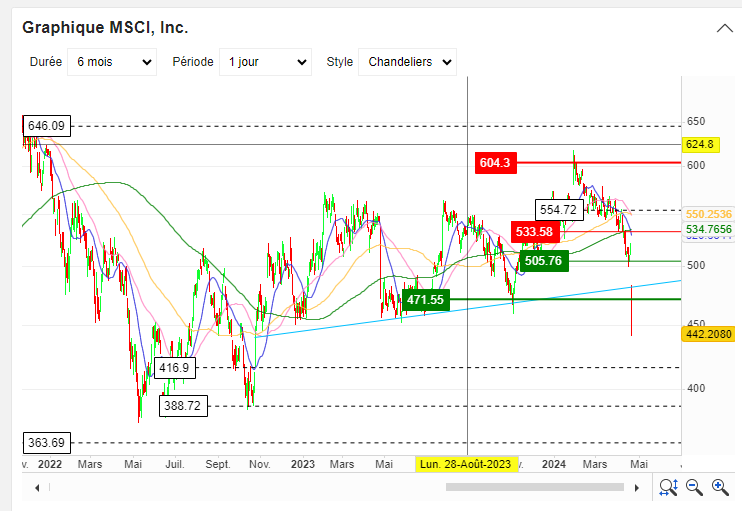Click the scrollbar right arrow
Screen dimensions: 742x511
click(x=634, y=488)
